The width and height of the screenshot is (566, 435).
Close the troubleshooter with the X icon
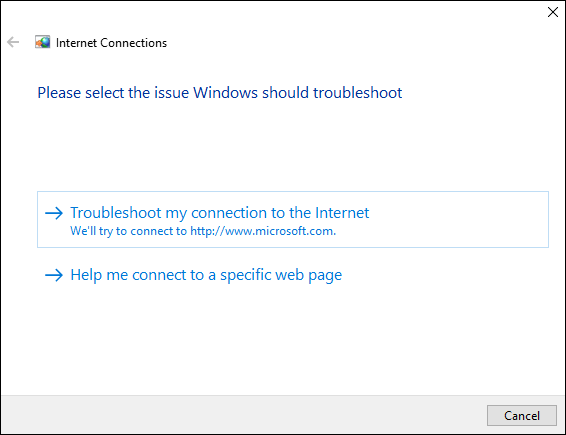(553, 12)
